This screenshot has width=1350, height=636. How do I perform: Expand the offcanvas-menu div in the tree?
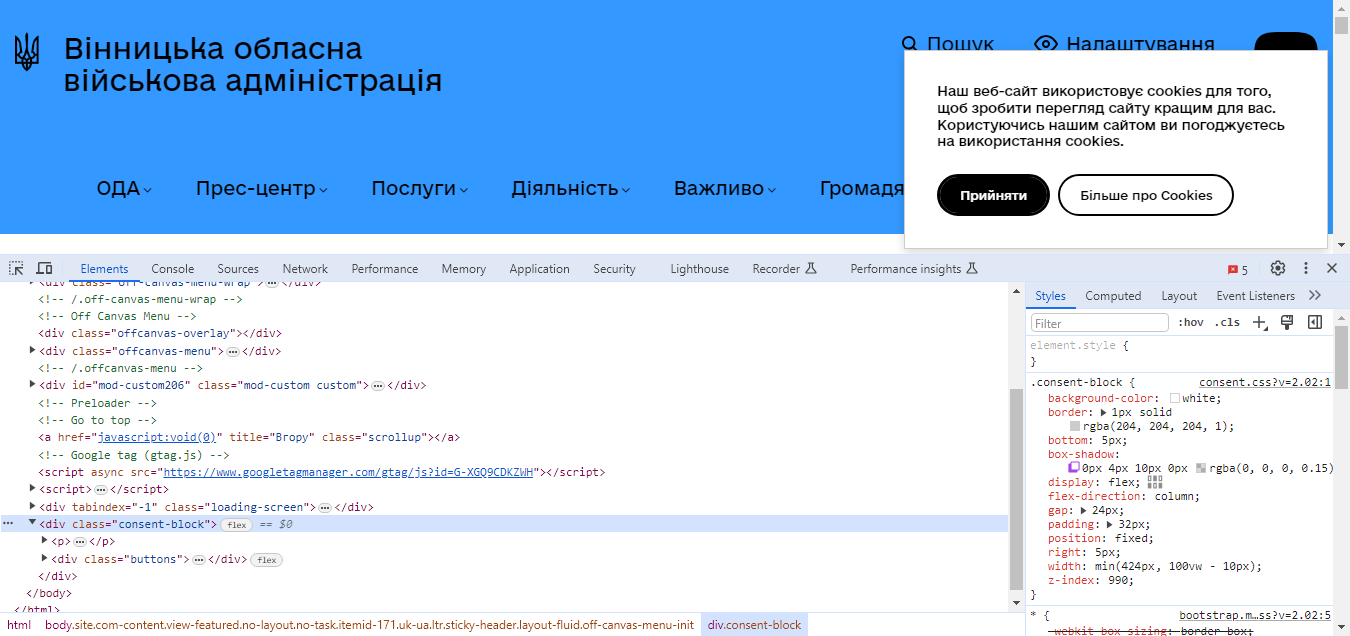[x=32, y=350]
